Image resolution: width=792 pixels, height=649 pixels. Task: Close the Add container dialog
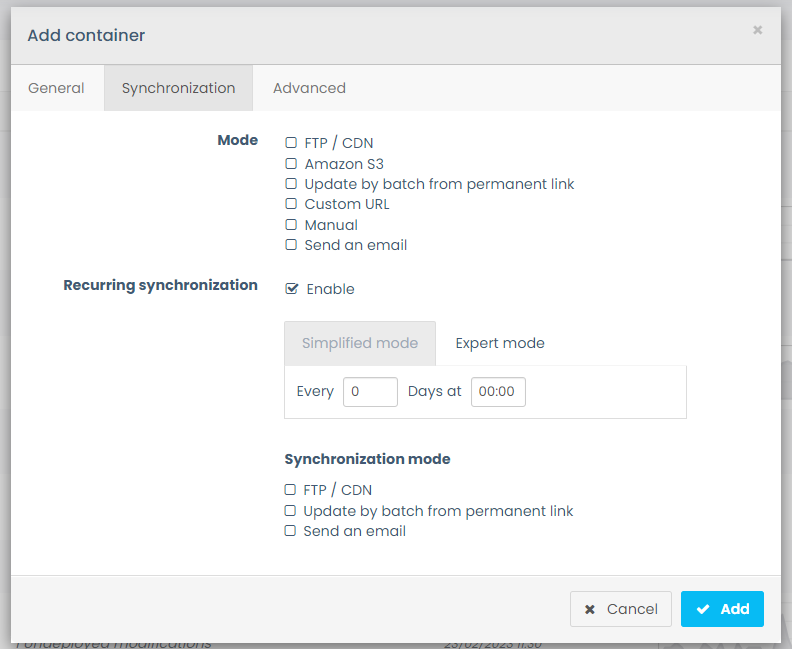click(757, 30)
